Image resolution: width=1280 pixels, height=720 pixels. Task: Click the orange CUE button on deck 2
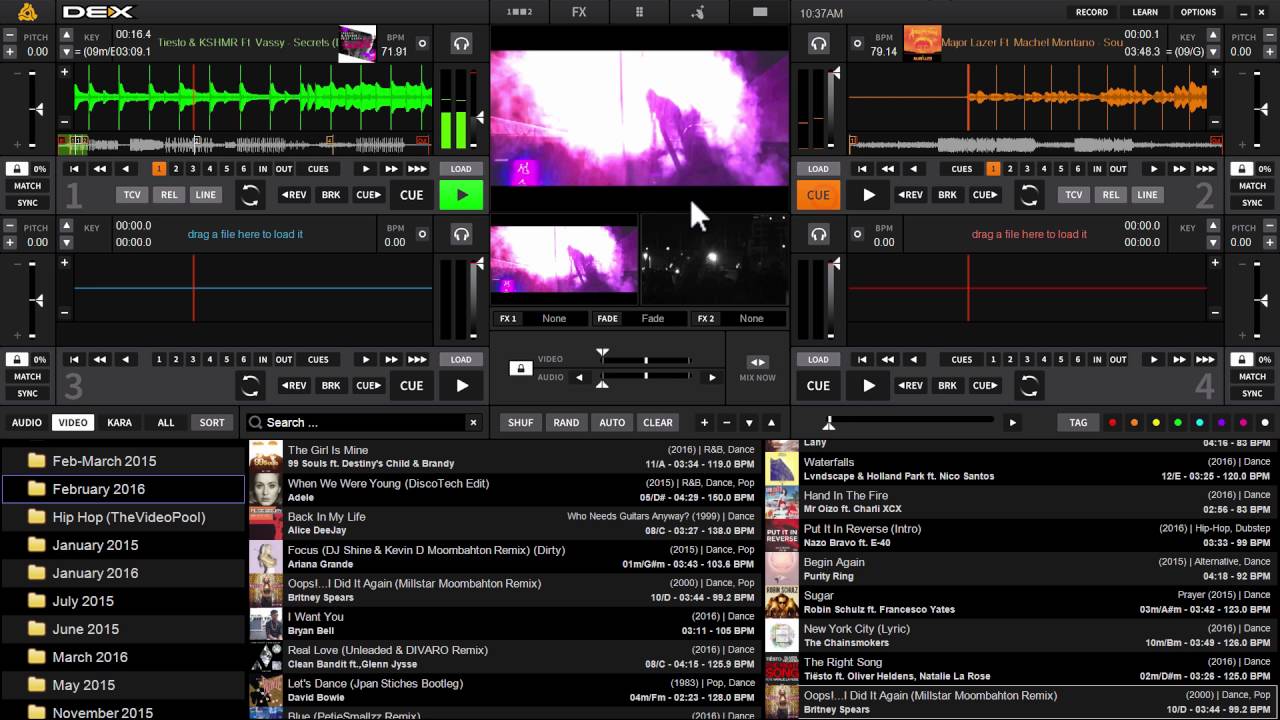(x=818, y=195)
